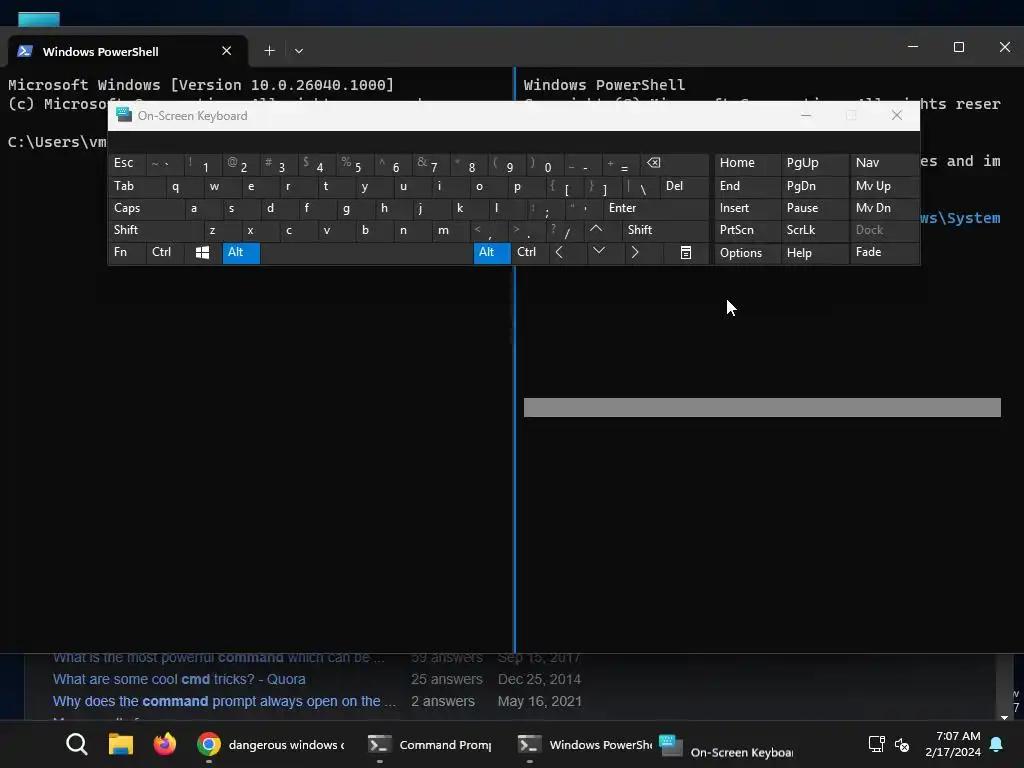Toggle the right Alt key
Viewport: 1024px width, 768px height.
tap(492, 252)
